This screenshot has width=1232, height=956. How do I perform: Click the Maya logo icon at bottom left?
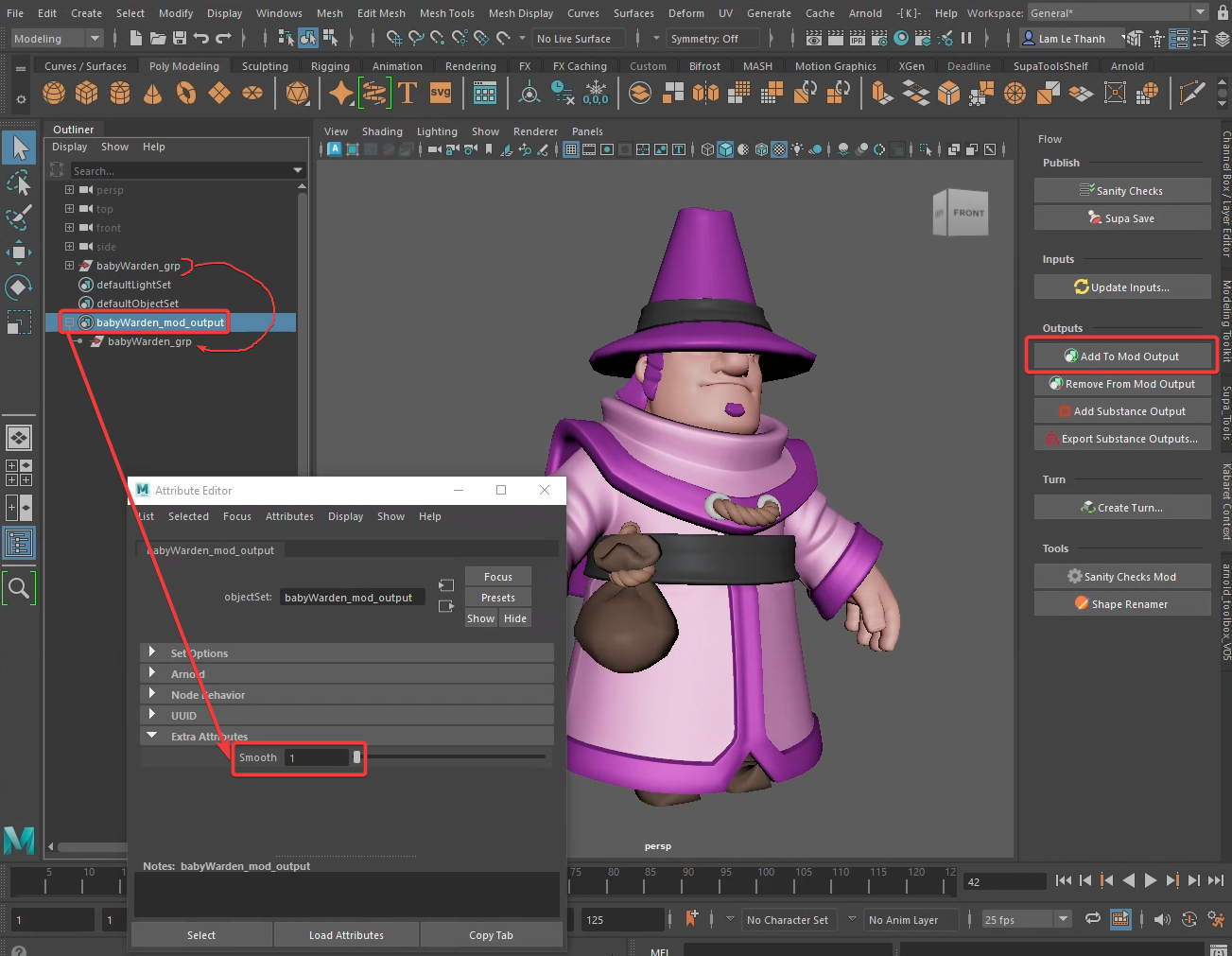point(19,840)
